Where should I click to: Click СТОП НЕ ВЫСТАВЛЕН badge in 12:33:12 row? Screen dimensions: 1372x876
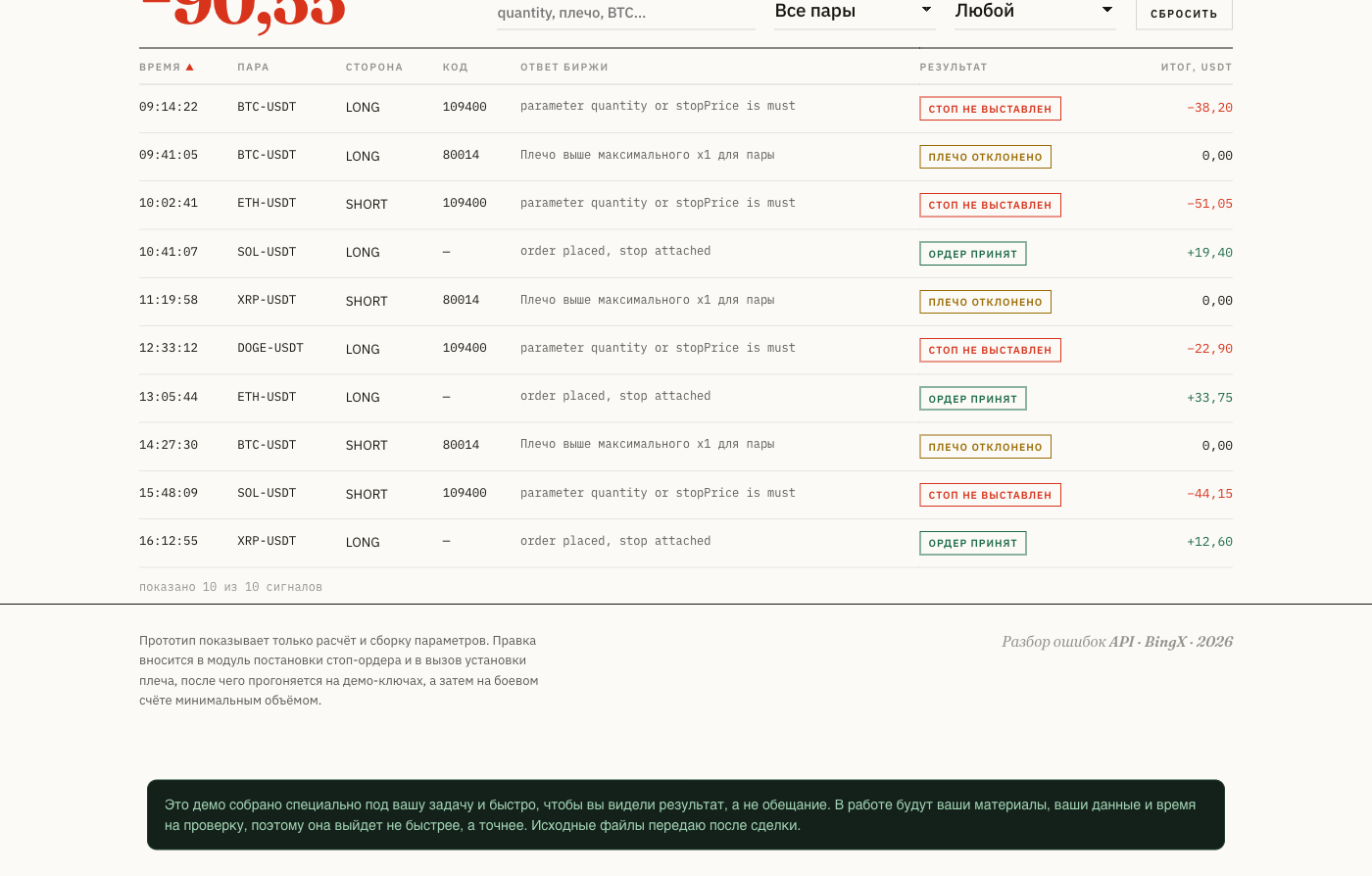click(990, 350)
